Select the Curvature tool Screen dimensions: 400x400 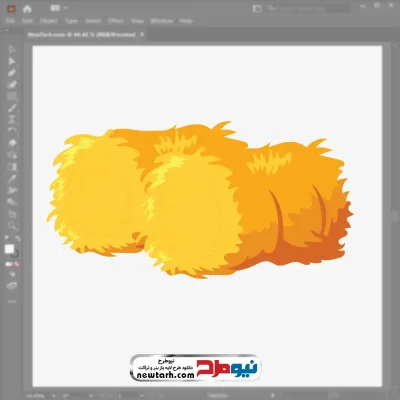[12, 84]
